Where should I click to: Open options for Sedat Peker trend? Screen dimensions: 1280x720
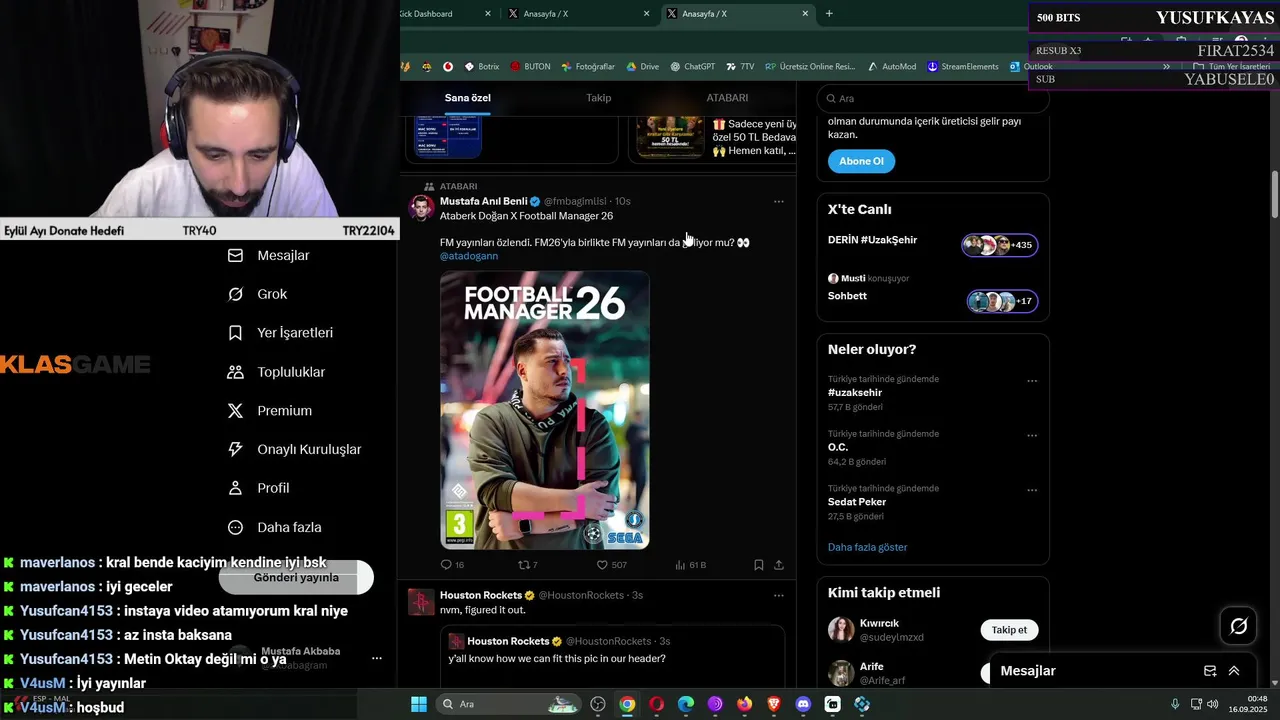[1032, 491]
